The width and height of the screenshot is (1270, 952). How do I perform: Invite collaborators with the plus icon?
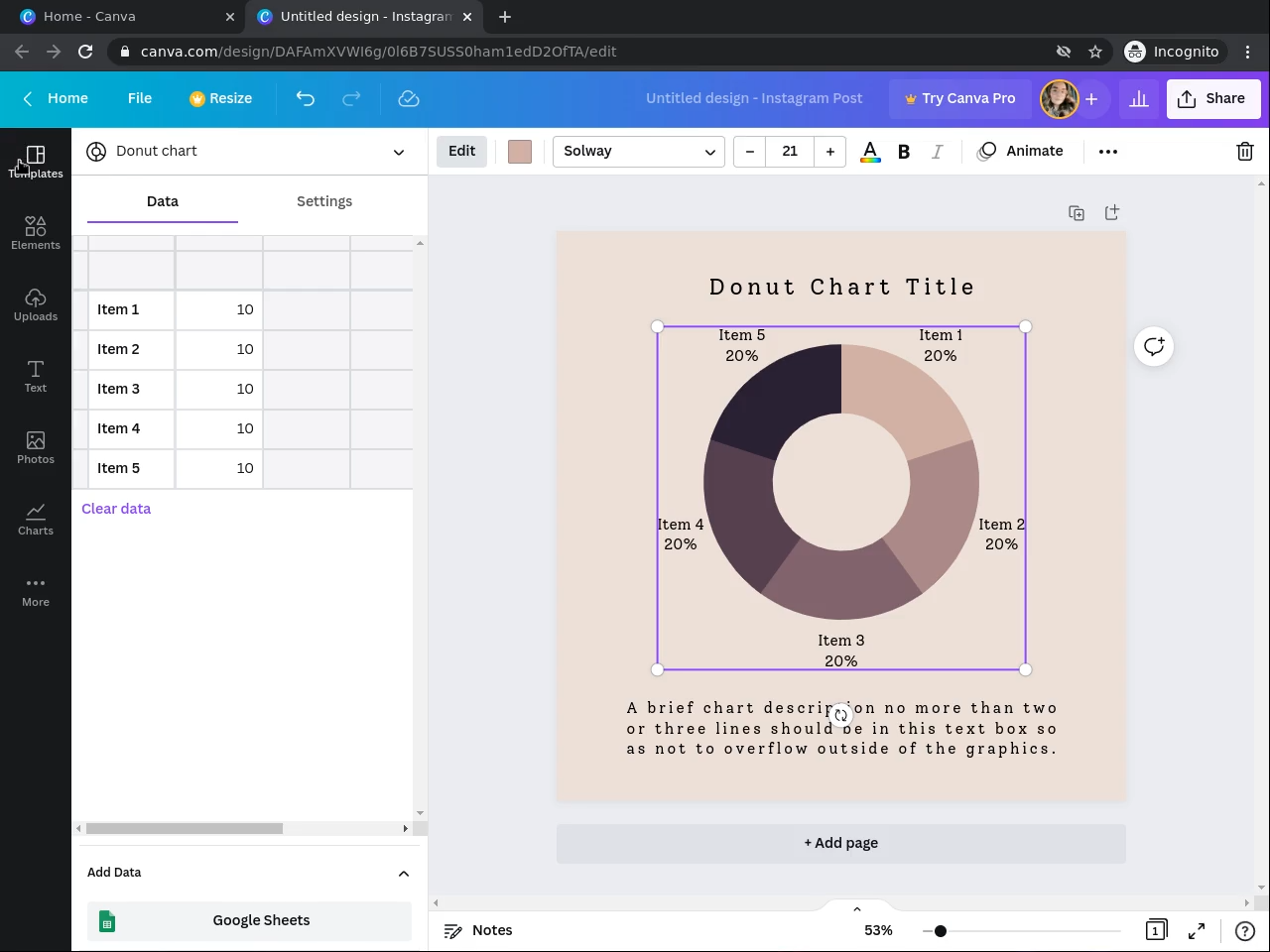tap(1091, 98)
